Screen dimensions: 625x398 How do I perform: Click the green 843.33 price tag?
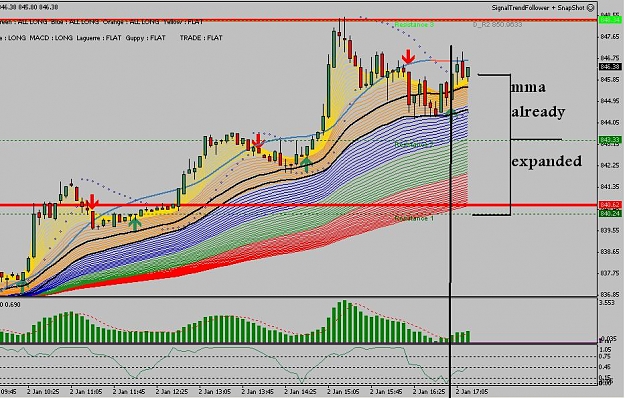[x=609, y=140]
